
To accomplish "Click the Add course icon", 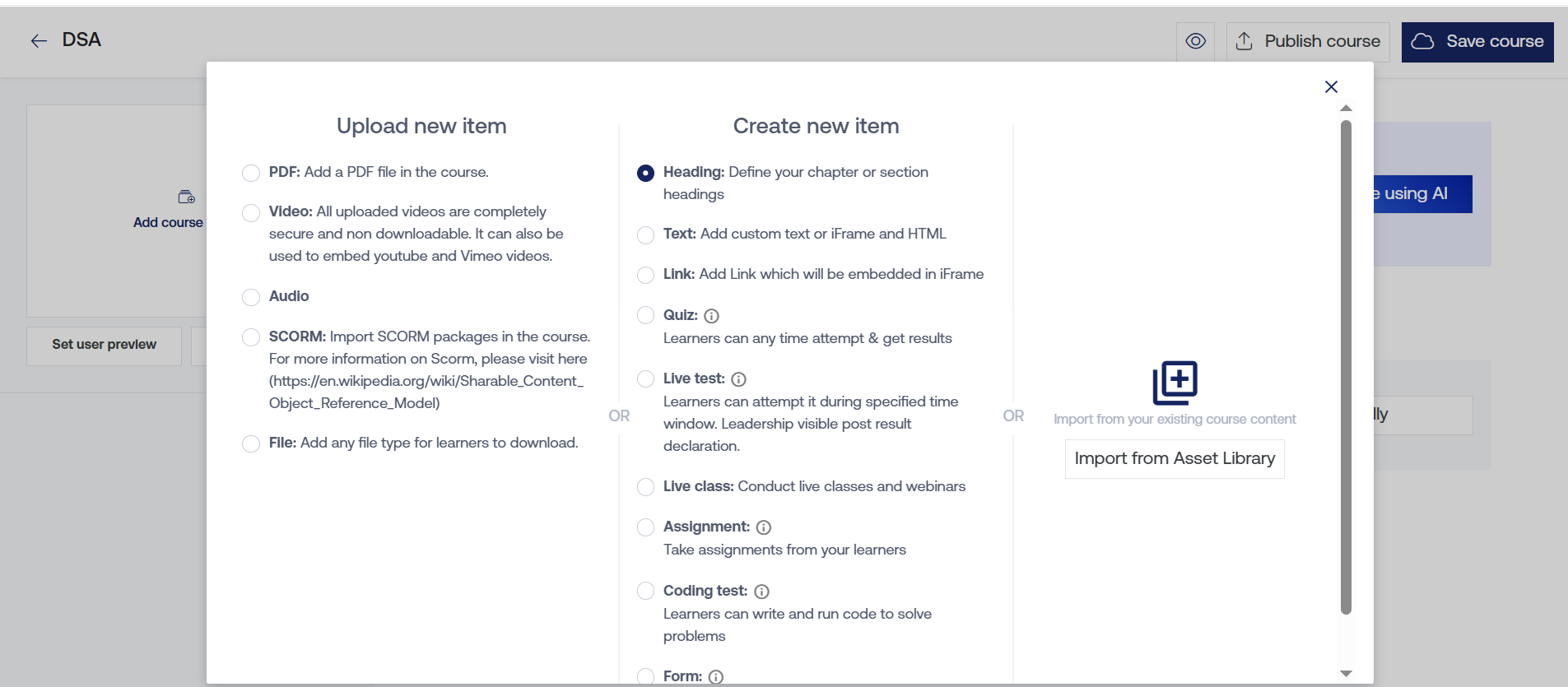I will point(187,197).
